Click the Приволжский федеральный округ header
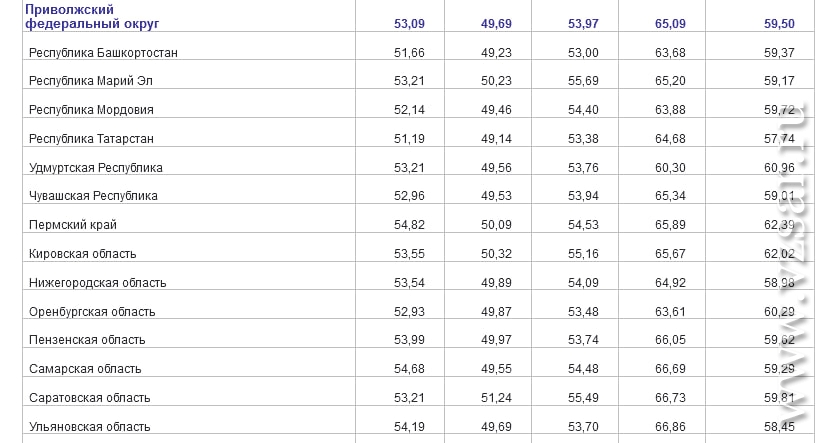The width and height of the screenshot is (822, 443). pyautogui.click(x=92, y=16)
